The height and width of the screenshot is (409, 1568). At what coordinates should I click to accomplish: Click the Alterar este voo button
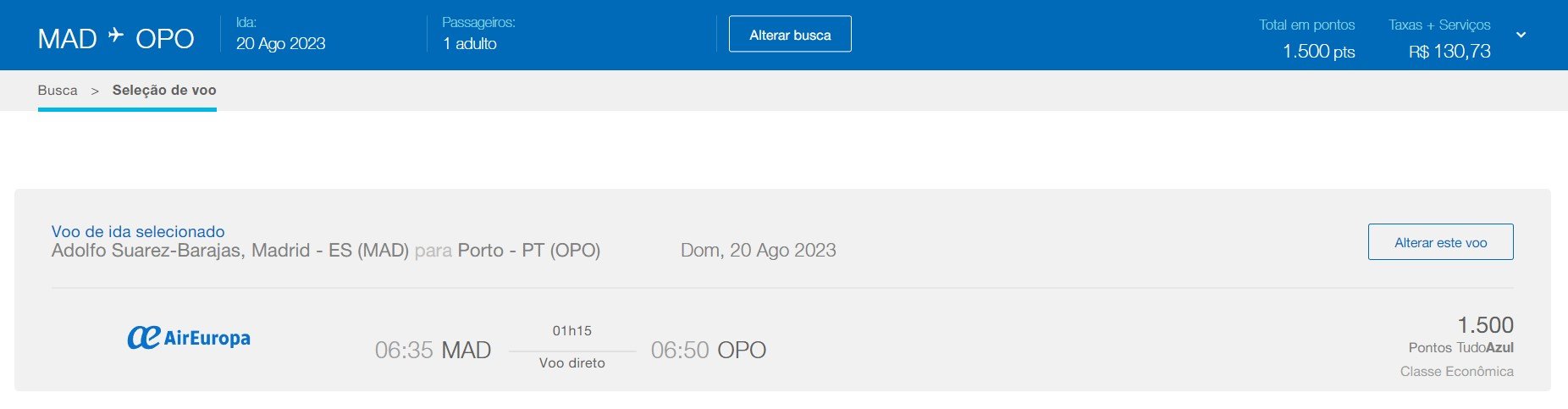click(x=1440, y=242)
